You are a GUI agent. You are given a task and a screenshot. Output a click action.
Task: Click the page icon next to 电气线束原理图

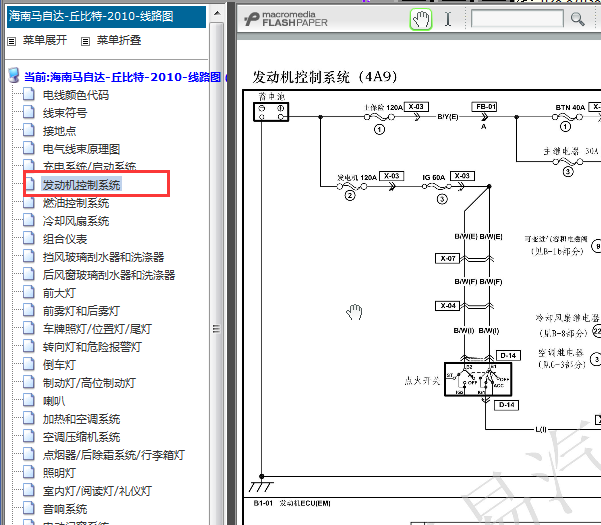click(29, 148)
